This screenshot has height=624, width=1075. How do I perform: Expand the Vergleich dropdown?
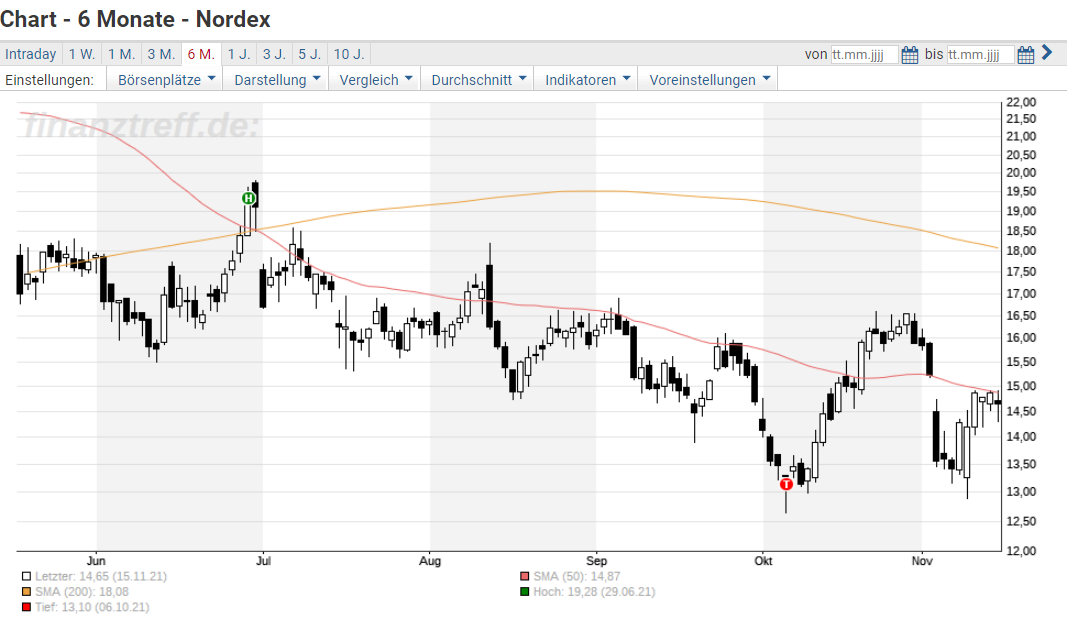click(x=376, y=80)
